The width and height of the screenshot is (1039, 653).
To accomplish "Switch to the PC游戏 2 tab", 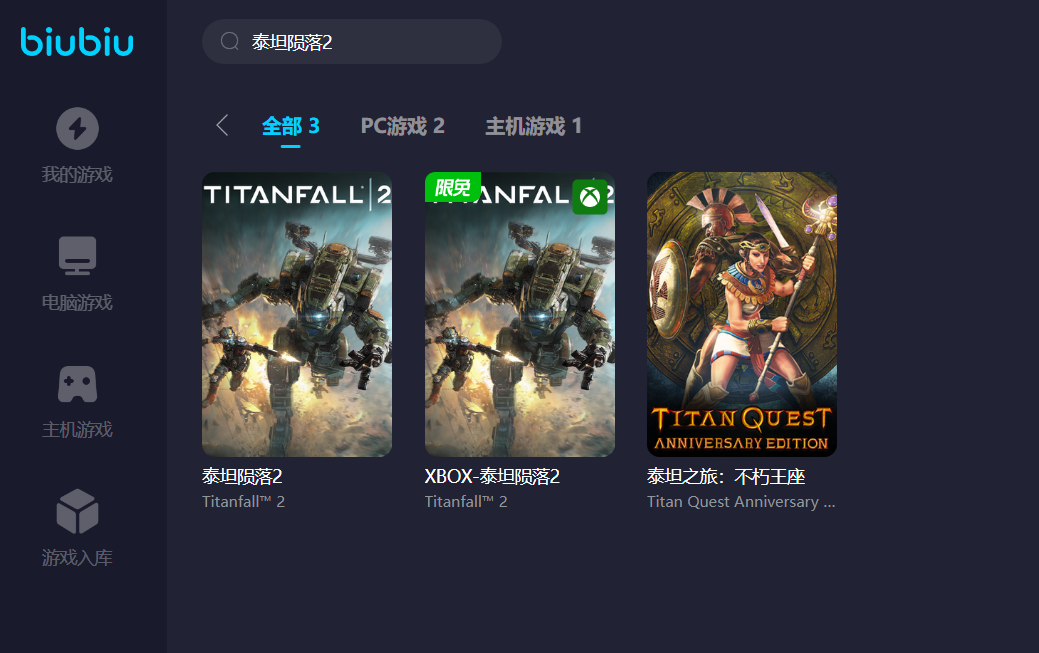I will [x=402, y=126].
